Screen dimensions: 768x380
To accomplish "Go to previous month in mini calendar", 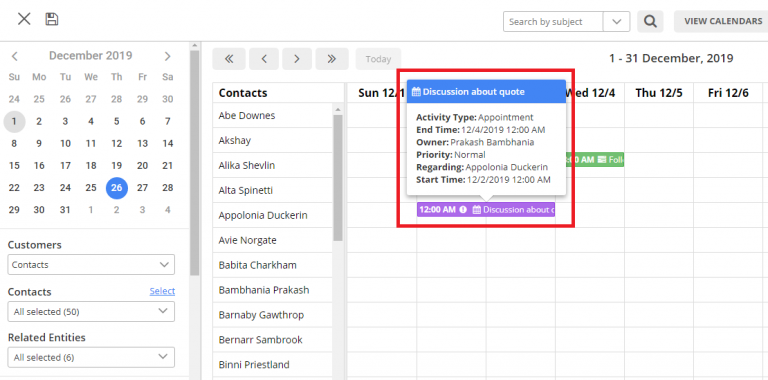I will coord(15,56).
